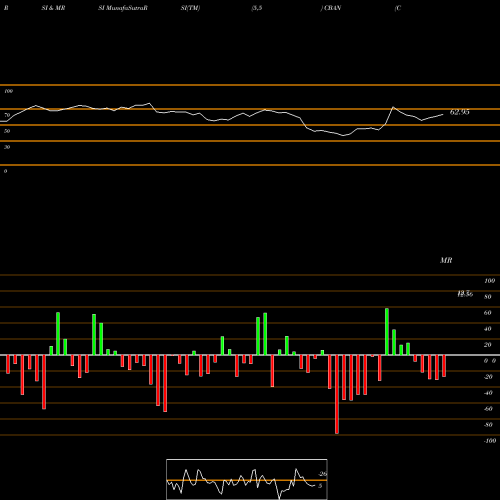Click the tallest red histogram bar
The height and width of the screenshot is (500, 500).
[337, 394]
